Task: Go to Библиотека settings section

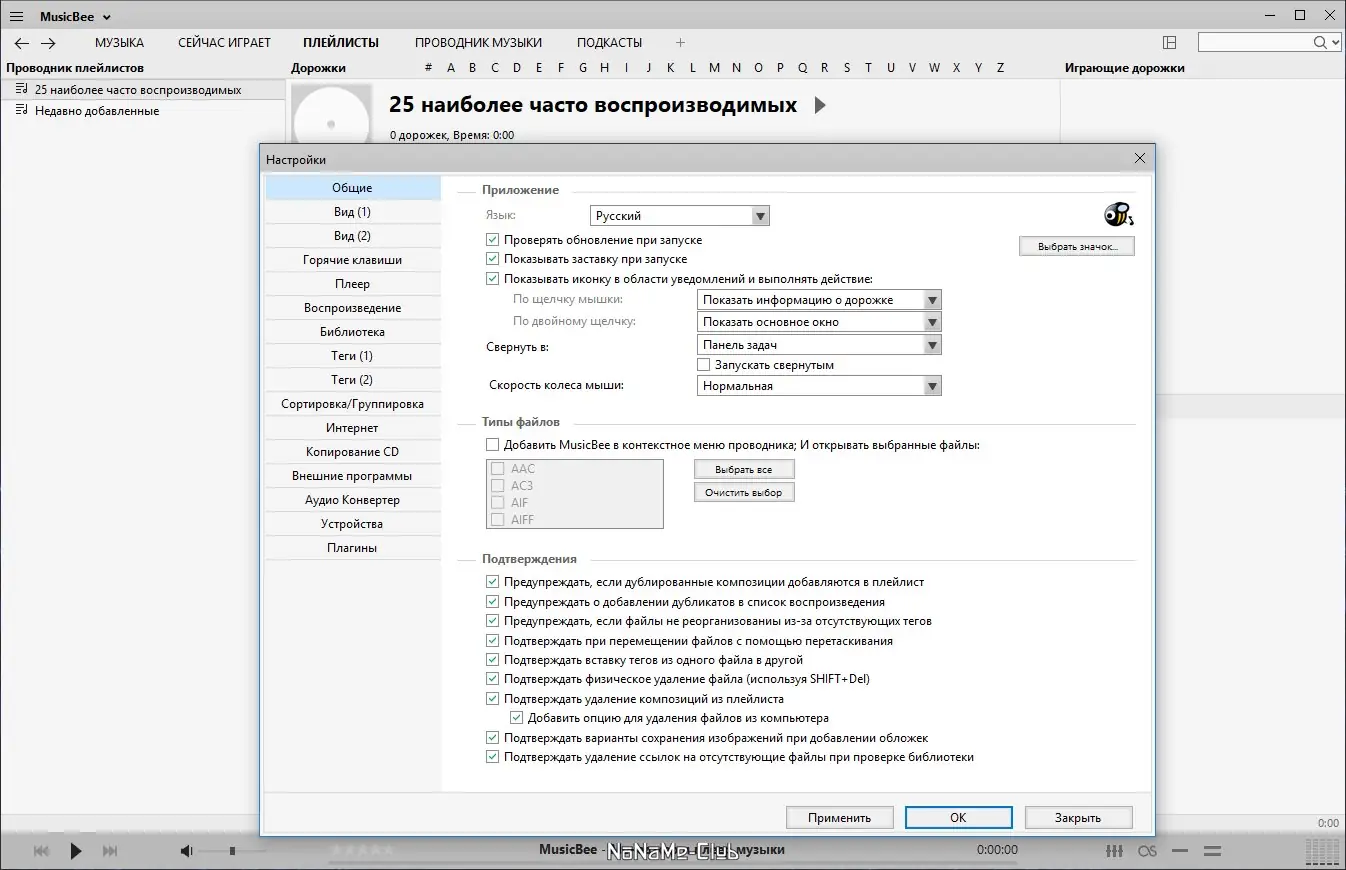Action: tap(353, 332)
